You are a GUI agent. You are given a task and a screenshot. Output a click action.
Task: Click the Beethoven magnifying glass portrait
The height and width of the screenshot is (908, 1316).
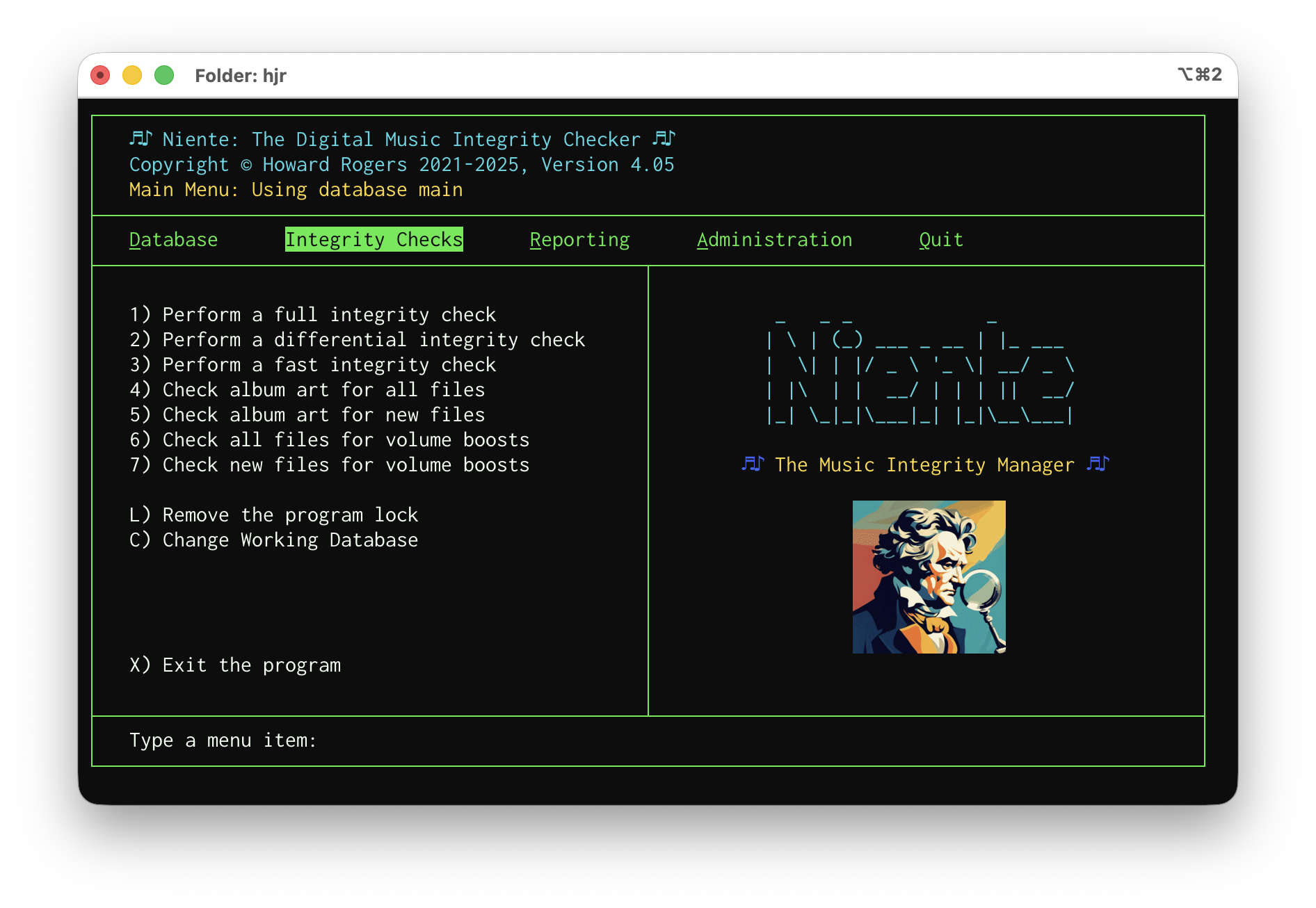[x=929, y=576]
